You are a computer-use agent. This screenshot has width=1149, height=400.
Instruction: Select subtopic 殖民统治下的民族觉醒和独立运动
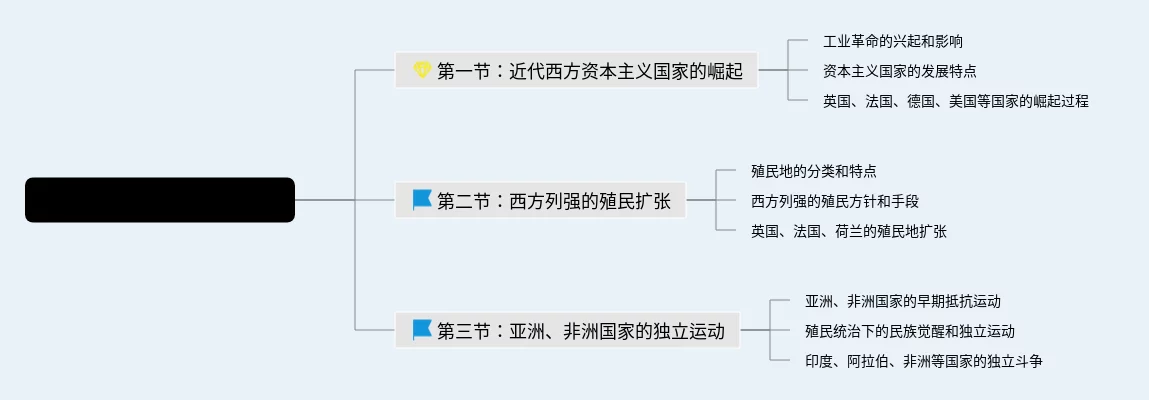(x=909, y=331)
